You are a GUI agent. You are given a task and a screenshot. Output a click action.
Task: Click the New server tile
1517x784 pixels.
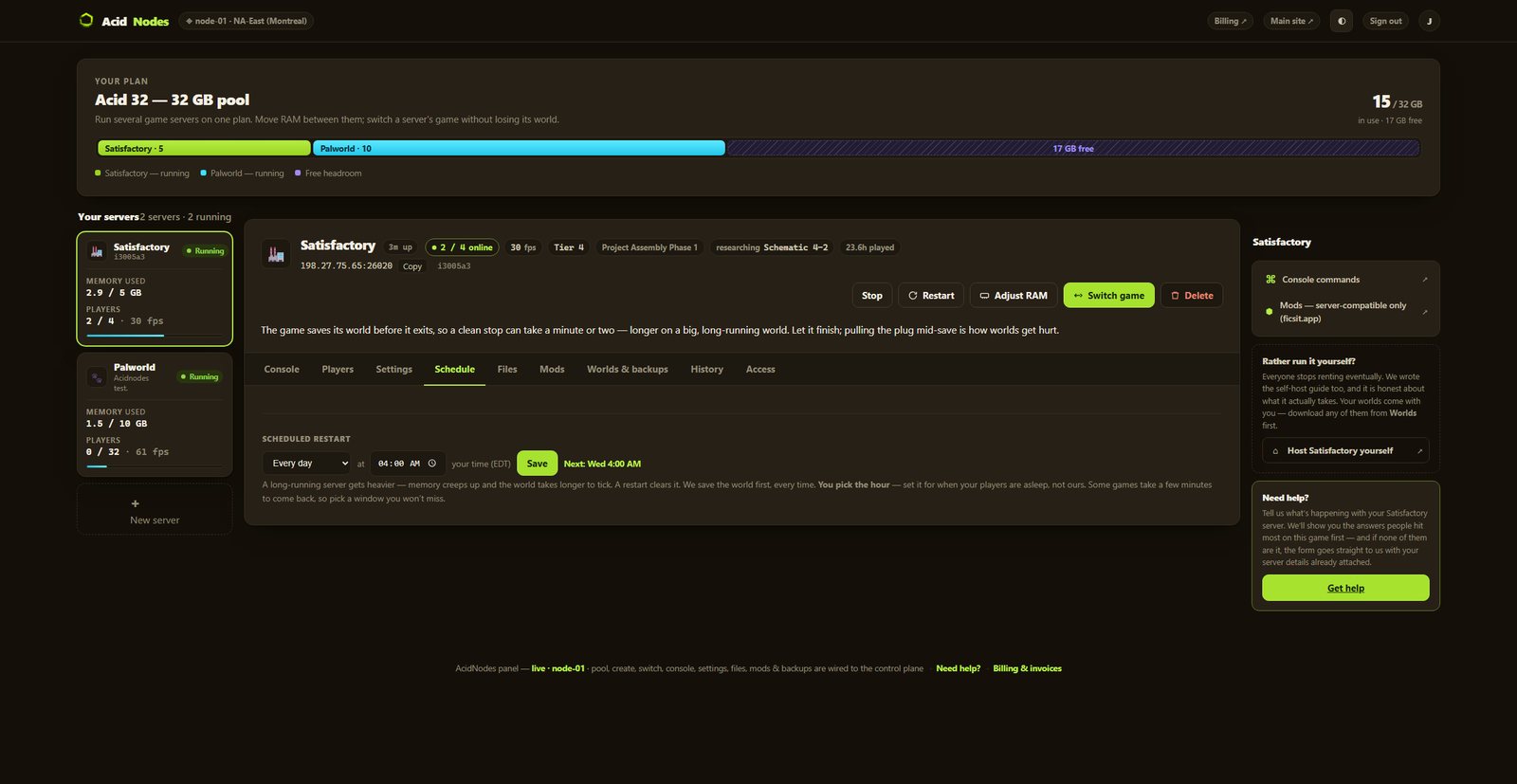pos(155,510)
